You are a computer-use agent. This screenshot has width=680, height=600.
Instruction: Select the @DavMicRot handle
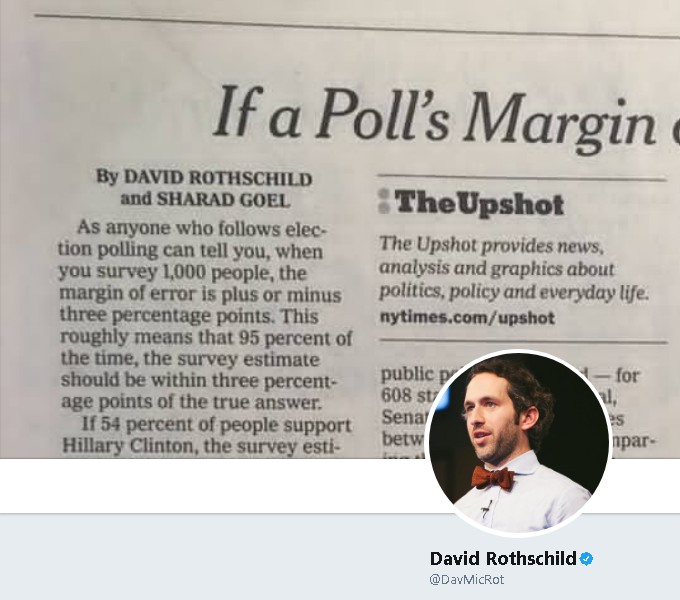coord(467,580)
